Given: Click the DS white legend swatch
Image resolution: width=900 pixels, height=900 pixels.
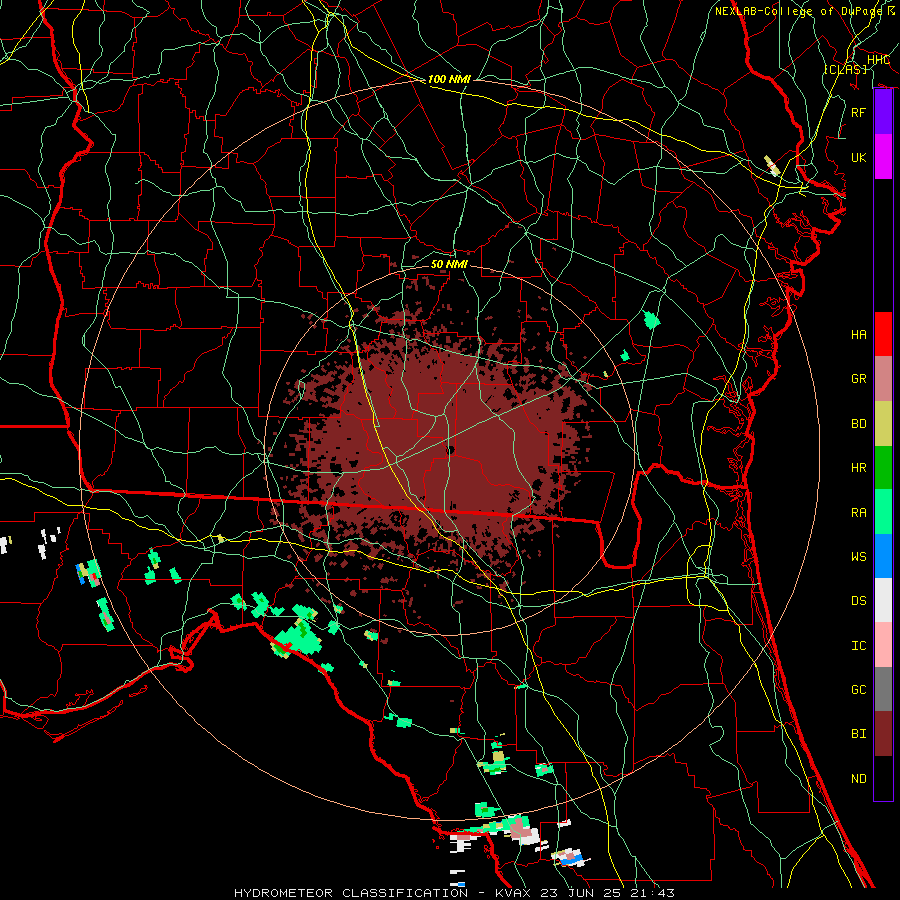Looking at the screenshot, I should pos(883,600).
